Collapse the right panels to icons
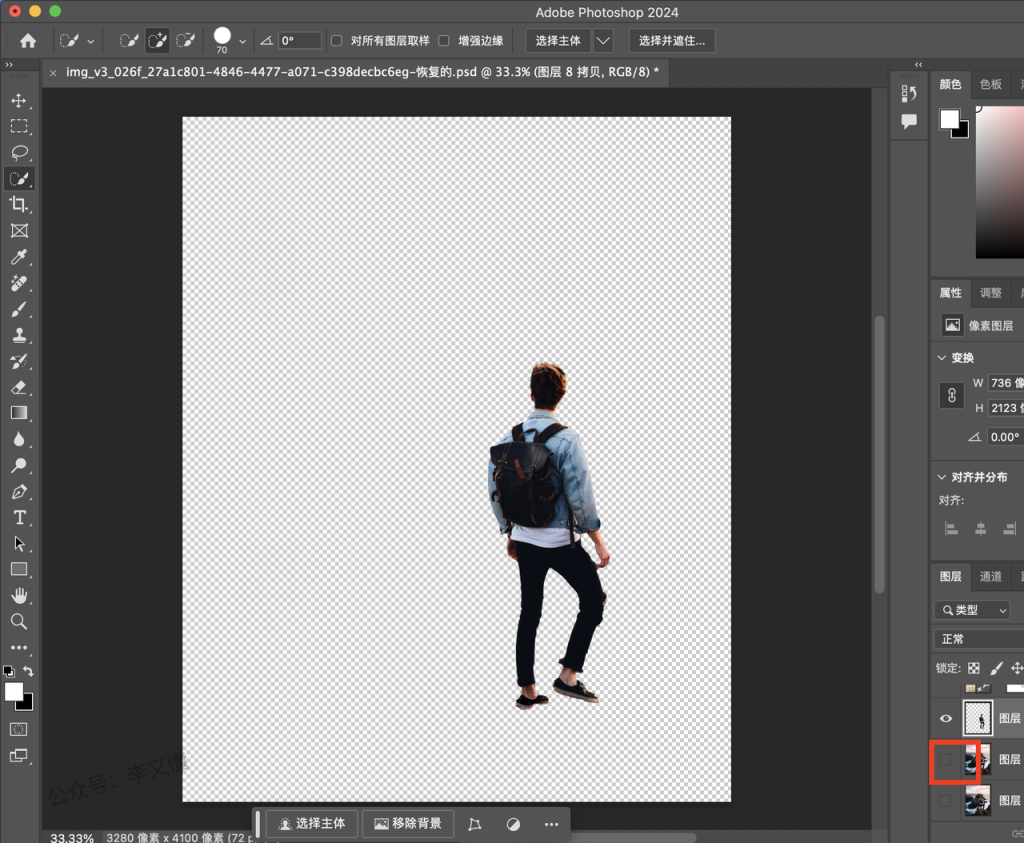 [918, 65]
